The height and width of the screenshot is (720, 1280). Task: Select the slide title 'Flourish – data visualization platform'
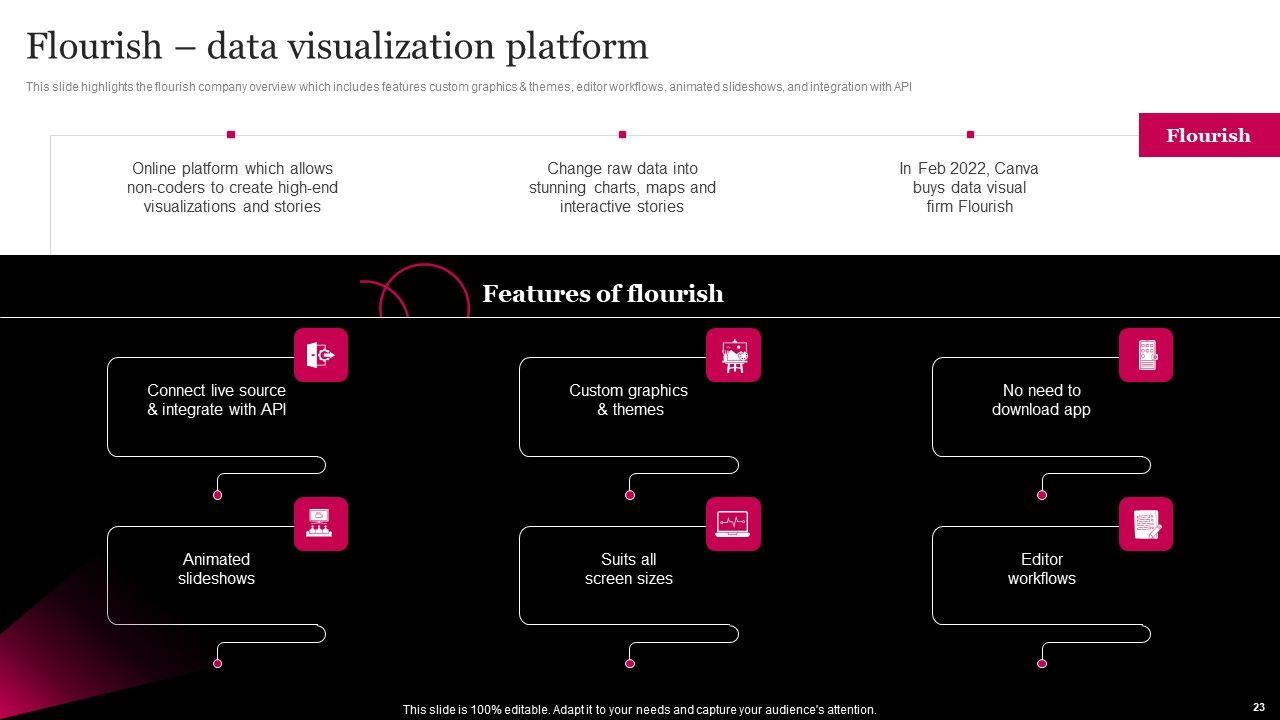pos(337,46)
